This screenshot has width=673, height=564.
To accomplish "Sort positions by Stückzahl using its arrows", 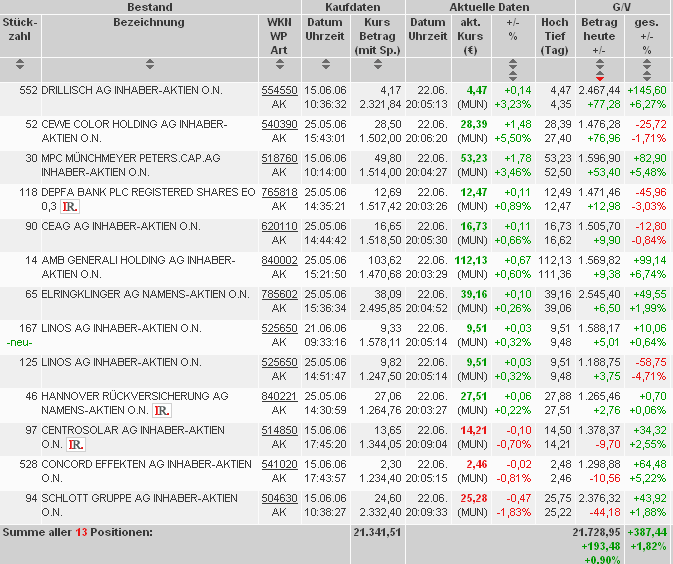I will coord(20,64).
